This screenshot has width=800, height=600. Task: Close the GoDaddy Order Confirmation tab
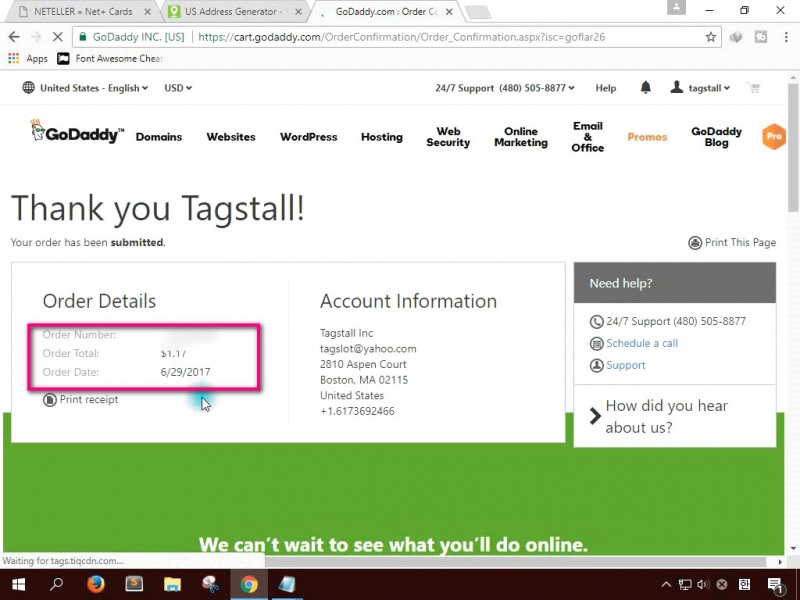449,11
